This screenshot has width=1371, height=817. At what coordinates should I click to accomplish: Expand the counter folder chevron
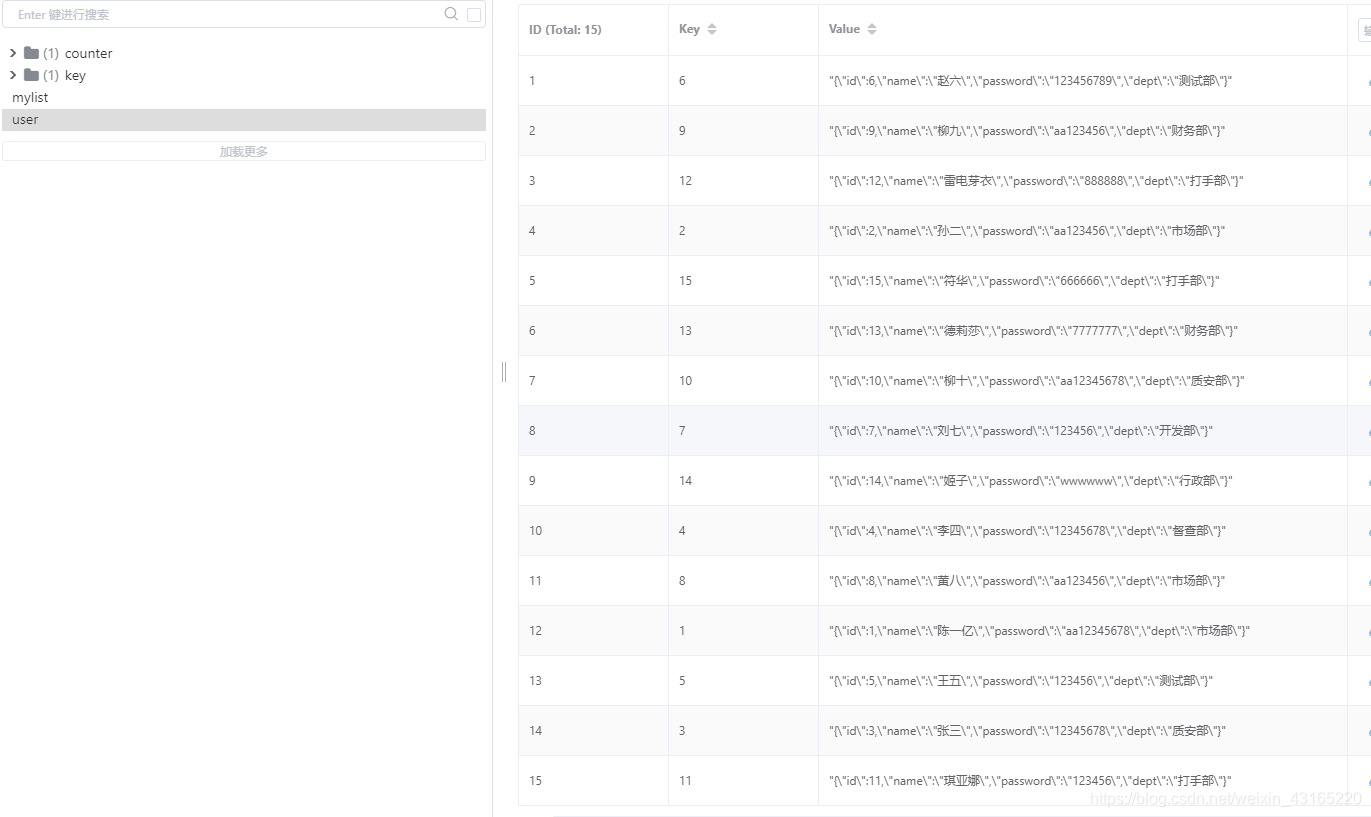[x=13, y=53]
